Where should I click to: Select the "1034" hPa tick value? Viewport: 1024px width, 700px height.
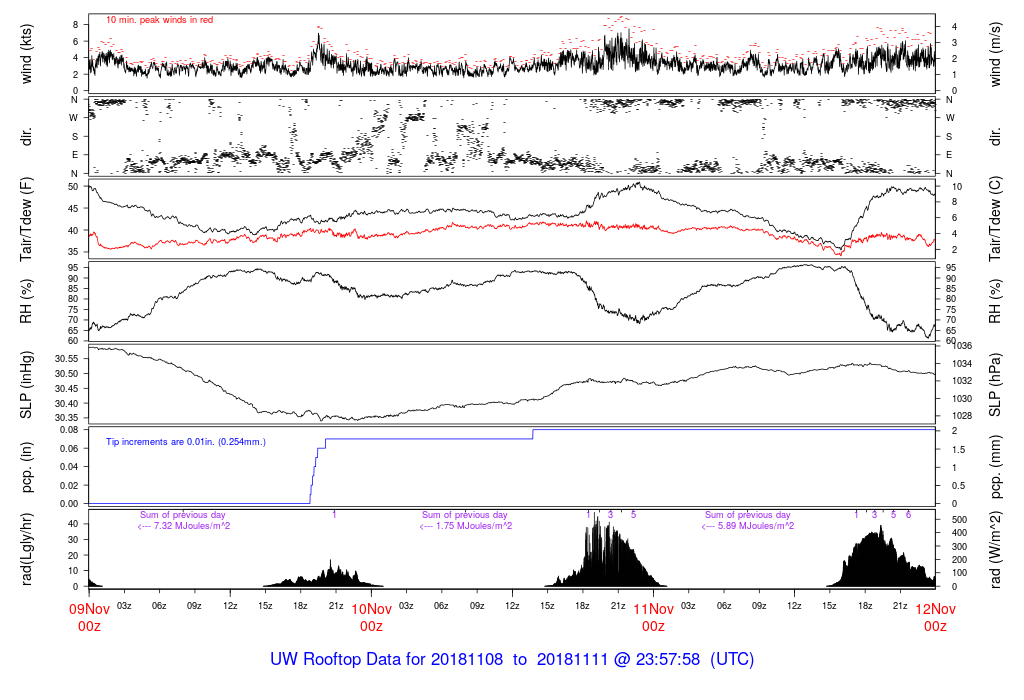963,364
